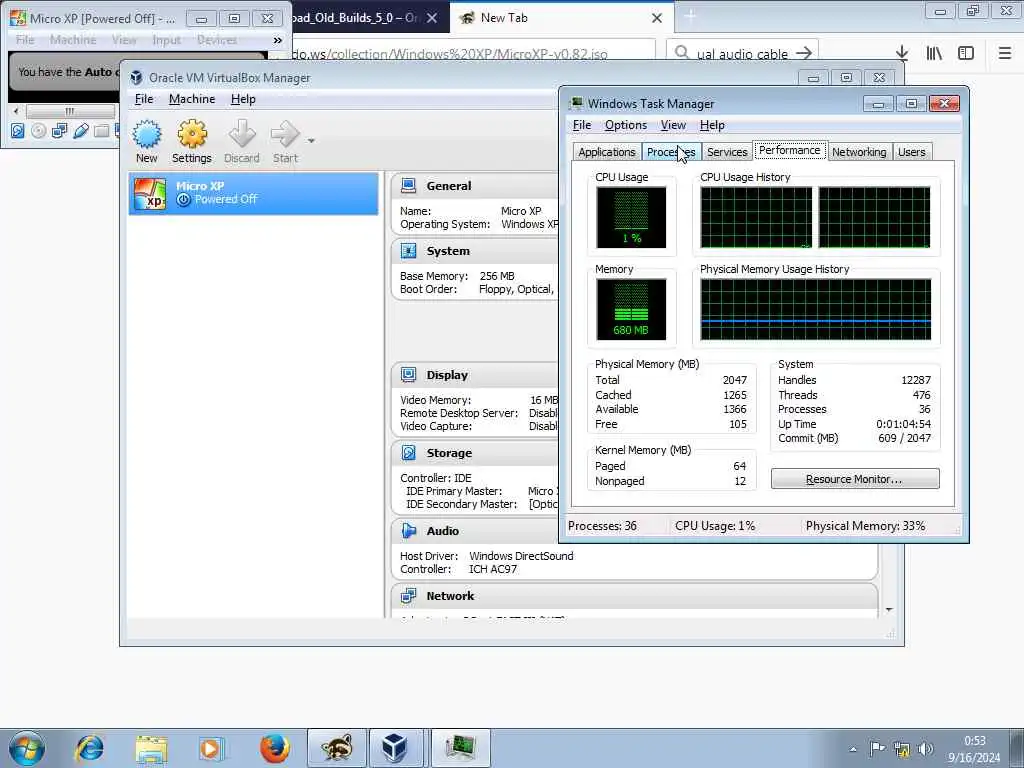Click scroll down arrow in VirtualBox details pane

[889, 609]
